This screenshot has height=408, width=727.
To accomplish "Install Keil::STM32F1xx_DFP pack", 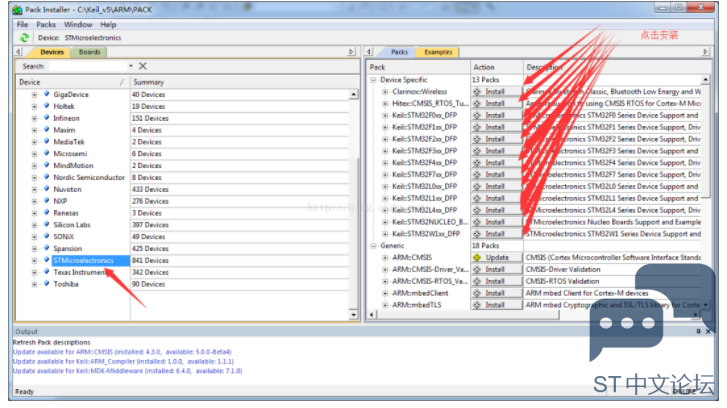I will coord(495,127).
